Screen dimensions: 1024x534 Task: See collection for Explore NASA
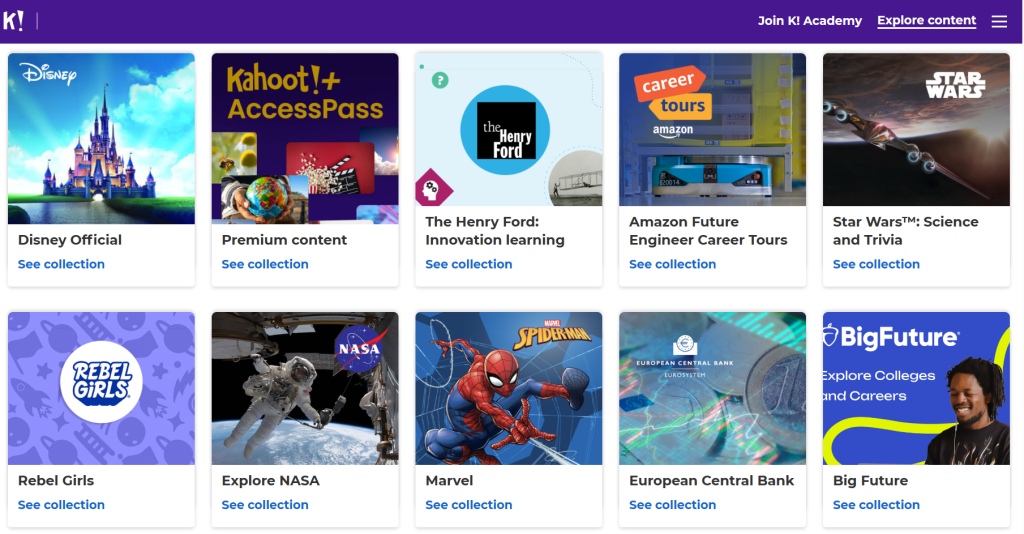[x=265, y=505]
